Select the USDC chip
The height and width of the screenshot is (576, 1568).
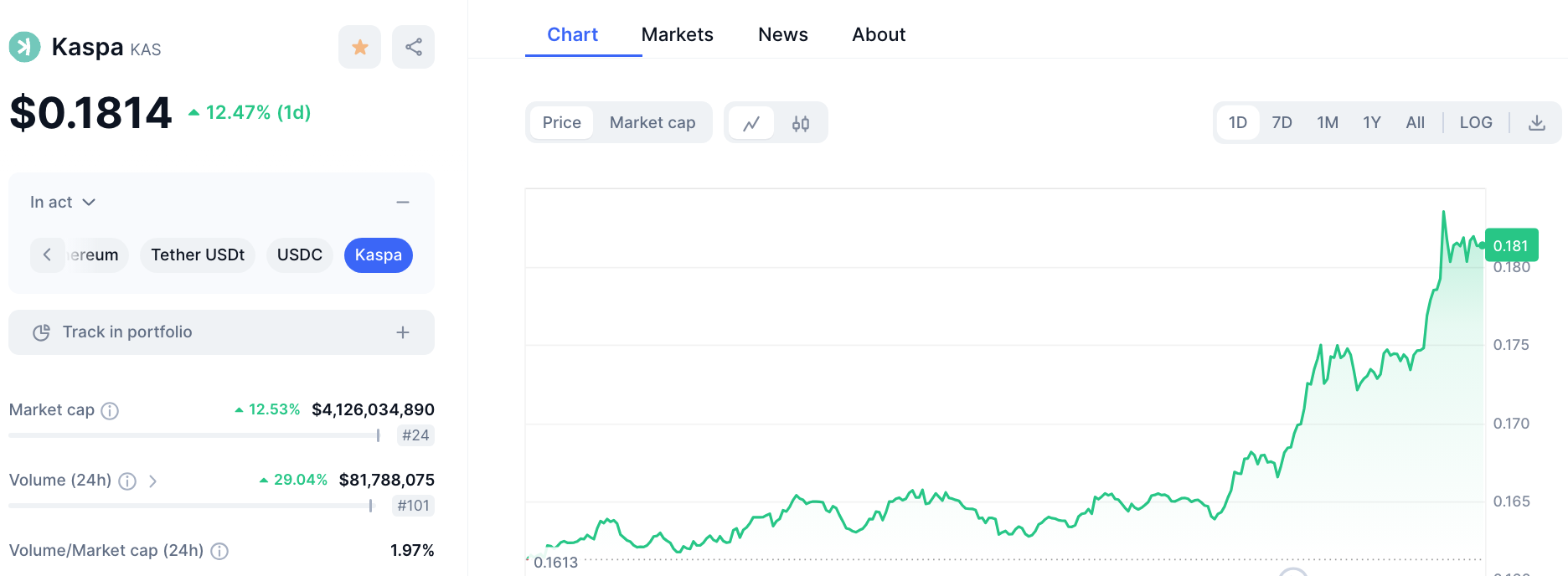pyautogui.click(x=300, y=255)
